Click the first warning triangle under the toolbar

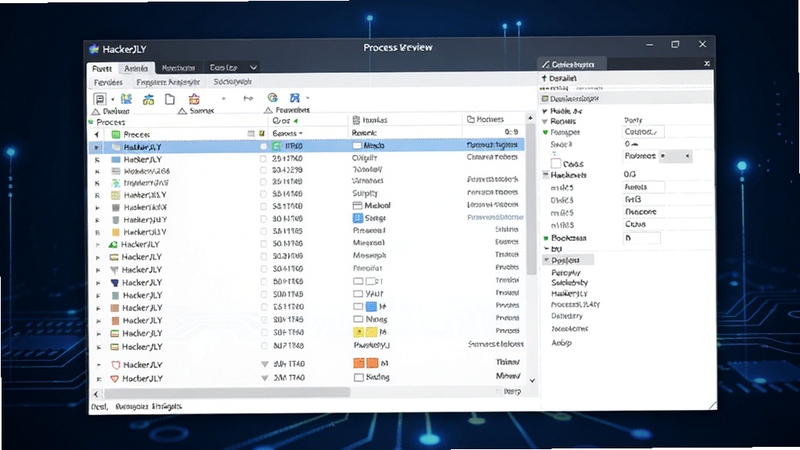(95, 111)
